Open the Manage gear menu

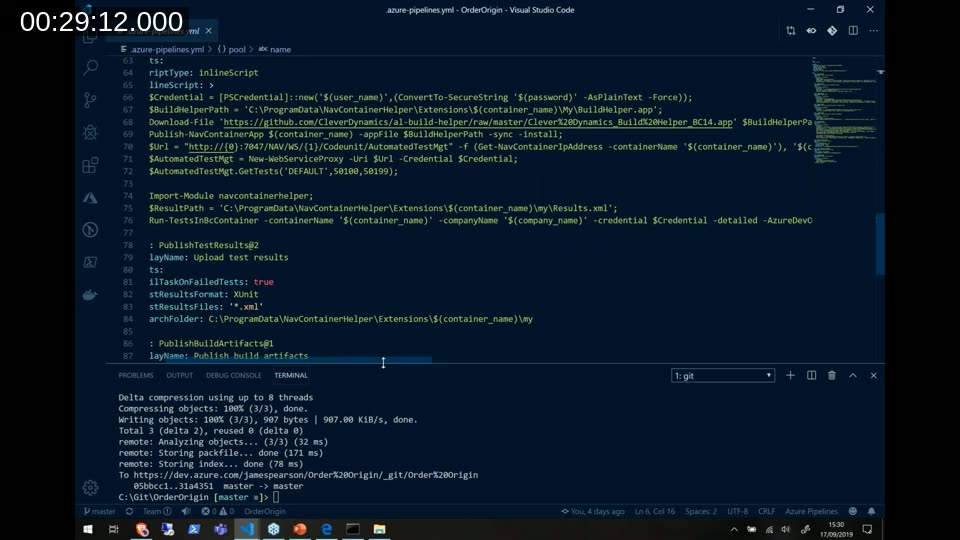(x=91, y=487)
